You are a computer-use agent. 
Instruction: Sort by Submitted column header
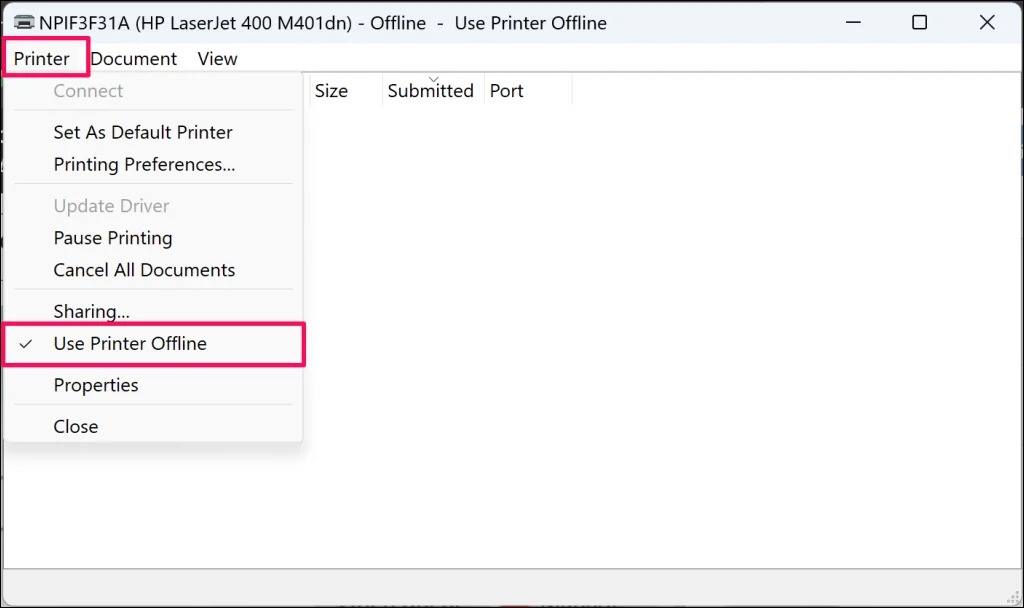[434, 90]
